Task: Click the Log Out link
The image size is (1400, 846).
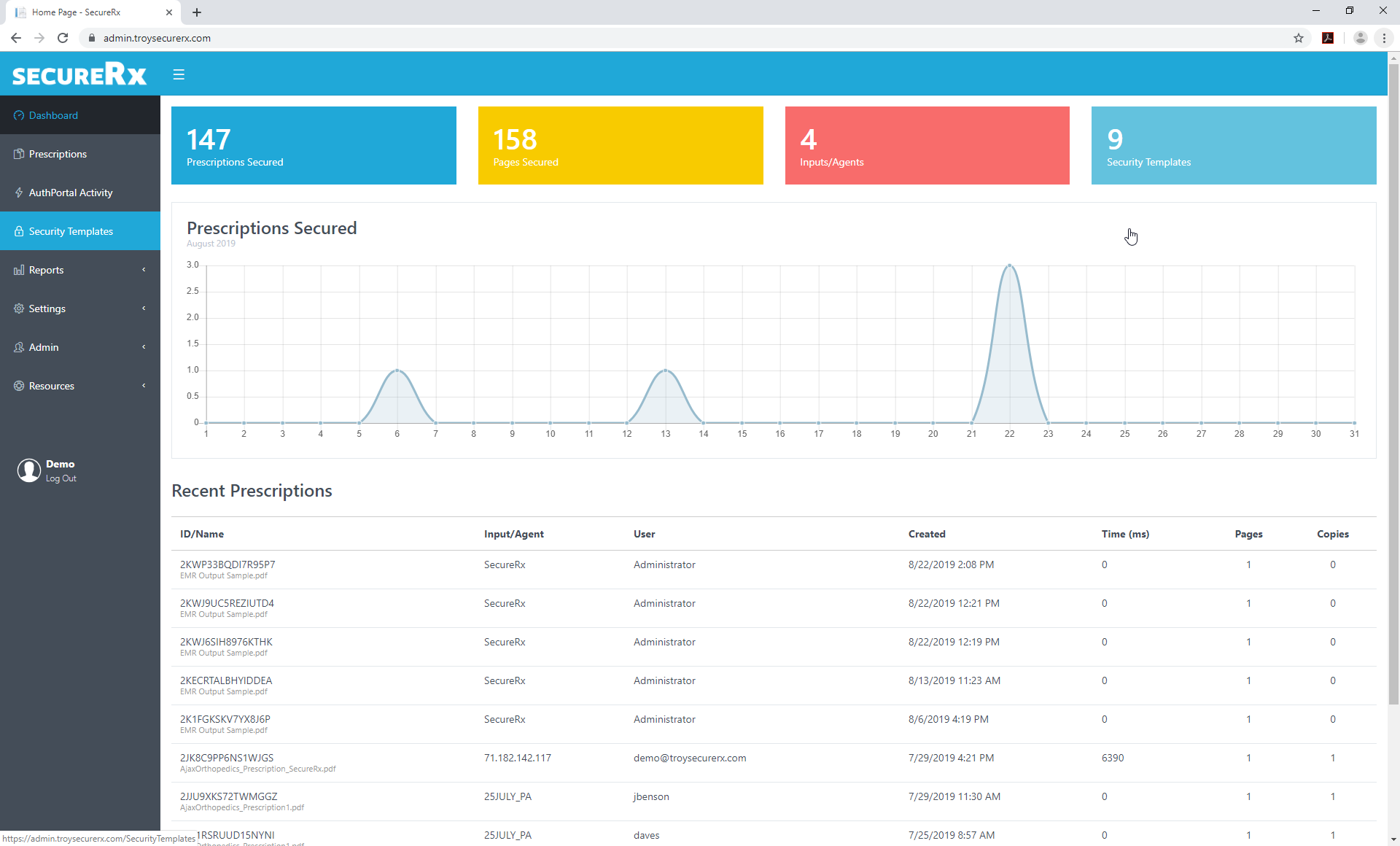Action: pyautogui.click(x=61, y=478)
